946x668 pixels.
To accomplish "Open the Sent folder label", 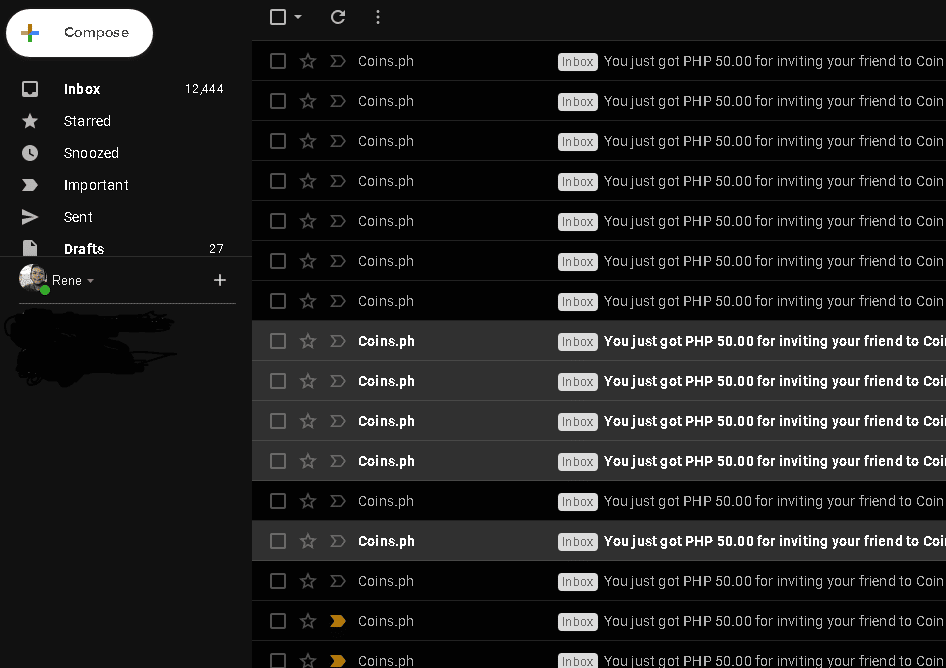I will [x=78, y=217].
